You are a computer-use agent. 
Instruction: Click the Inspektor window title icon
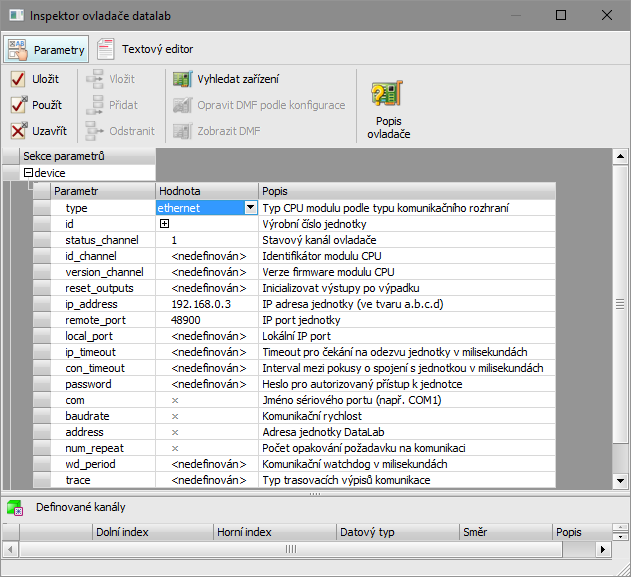tap(16, 15)
